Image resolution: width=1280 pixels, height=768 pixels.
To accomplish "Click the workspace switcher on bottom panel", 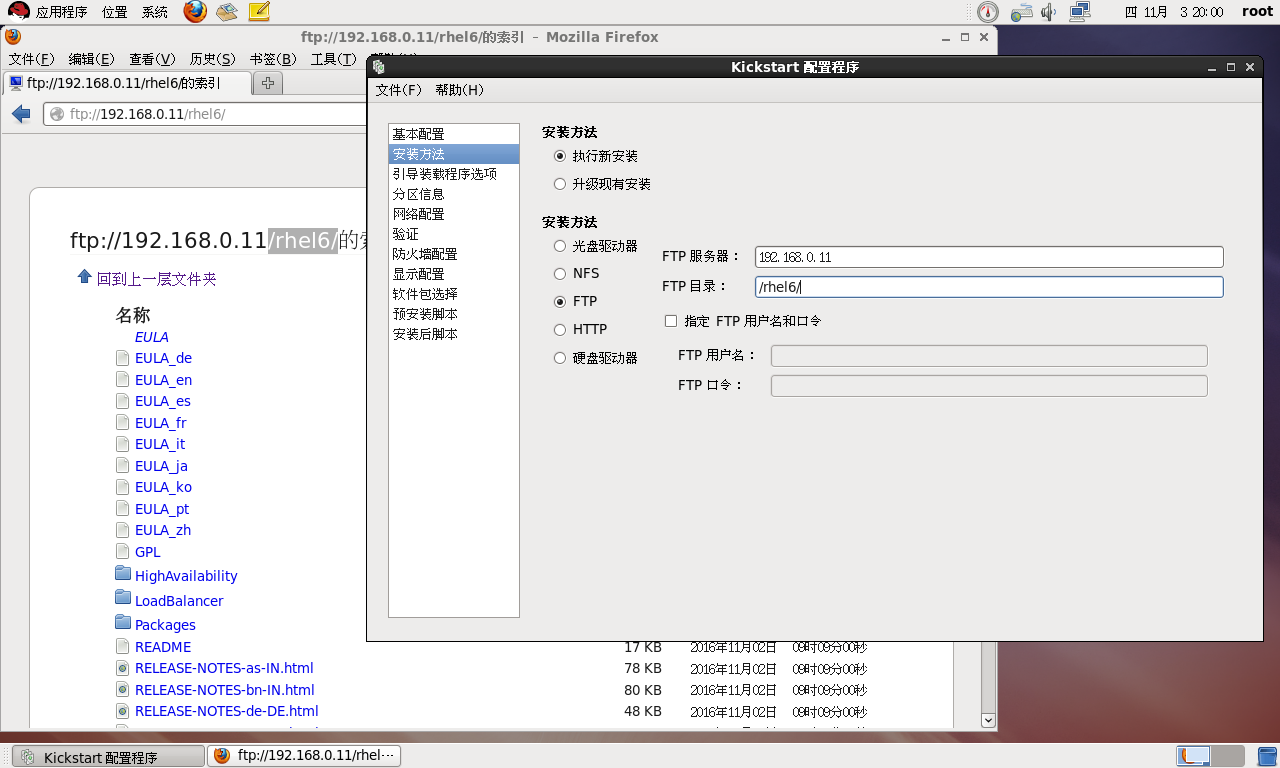I will pos(1211,756).
